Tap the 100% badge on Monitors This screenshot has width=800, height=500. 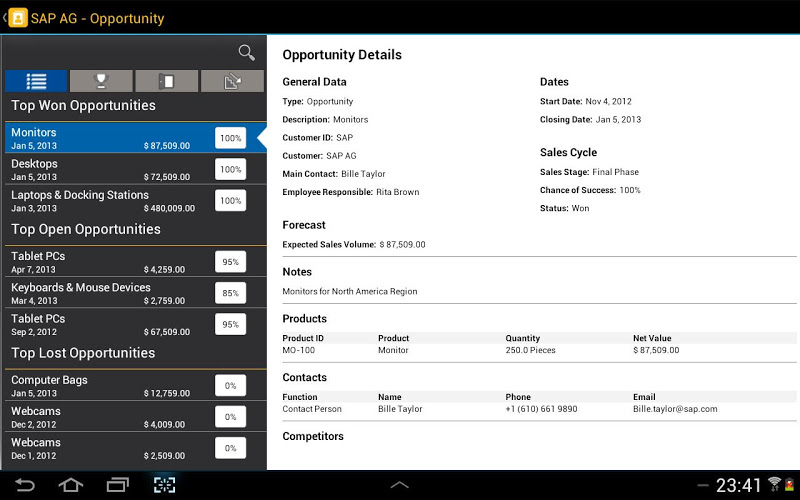pyautogui.click(x=230, y=138)
